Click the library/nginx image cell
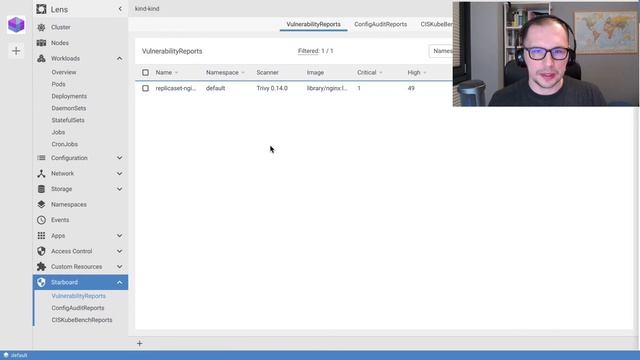640x360 pixels. (327, 88)
